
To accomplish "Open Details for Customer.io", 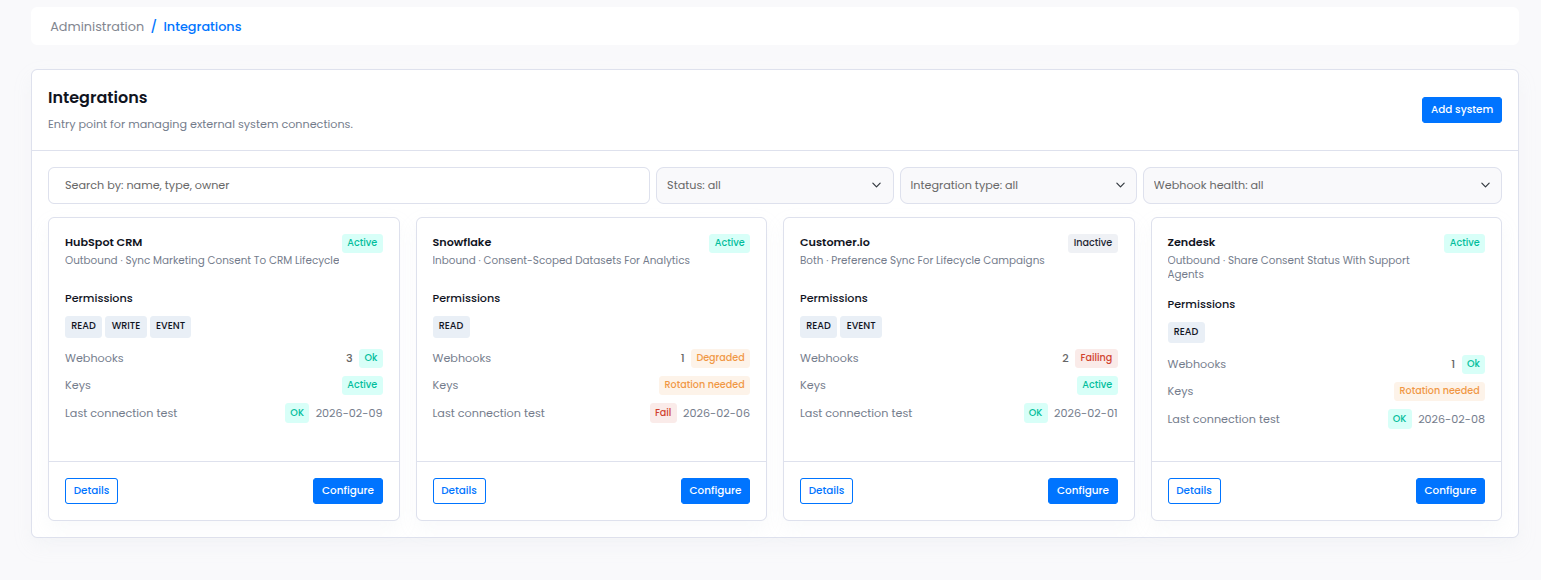I will tap(826, 490).
